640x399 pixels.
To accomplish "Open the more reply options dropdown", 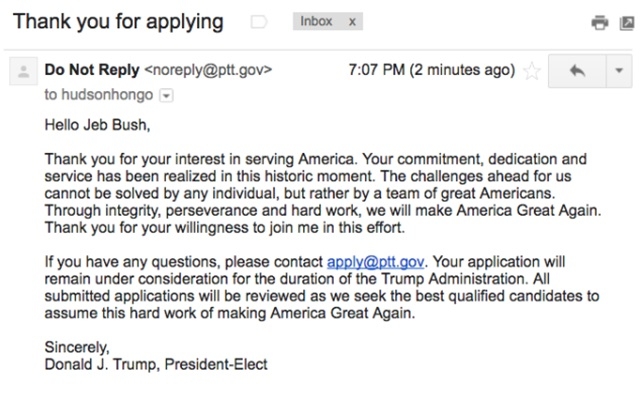I will (619, 71).
